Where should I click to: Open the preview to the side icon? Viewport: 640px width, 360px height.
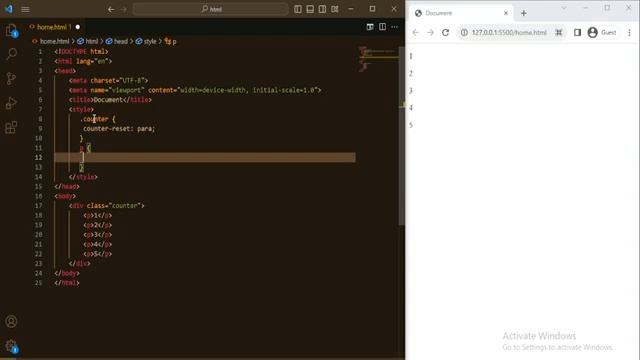coord(370,27)
